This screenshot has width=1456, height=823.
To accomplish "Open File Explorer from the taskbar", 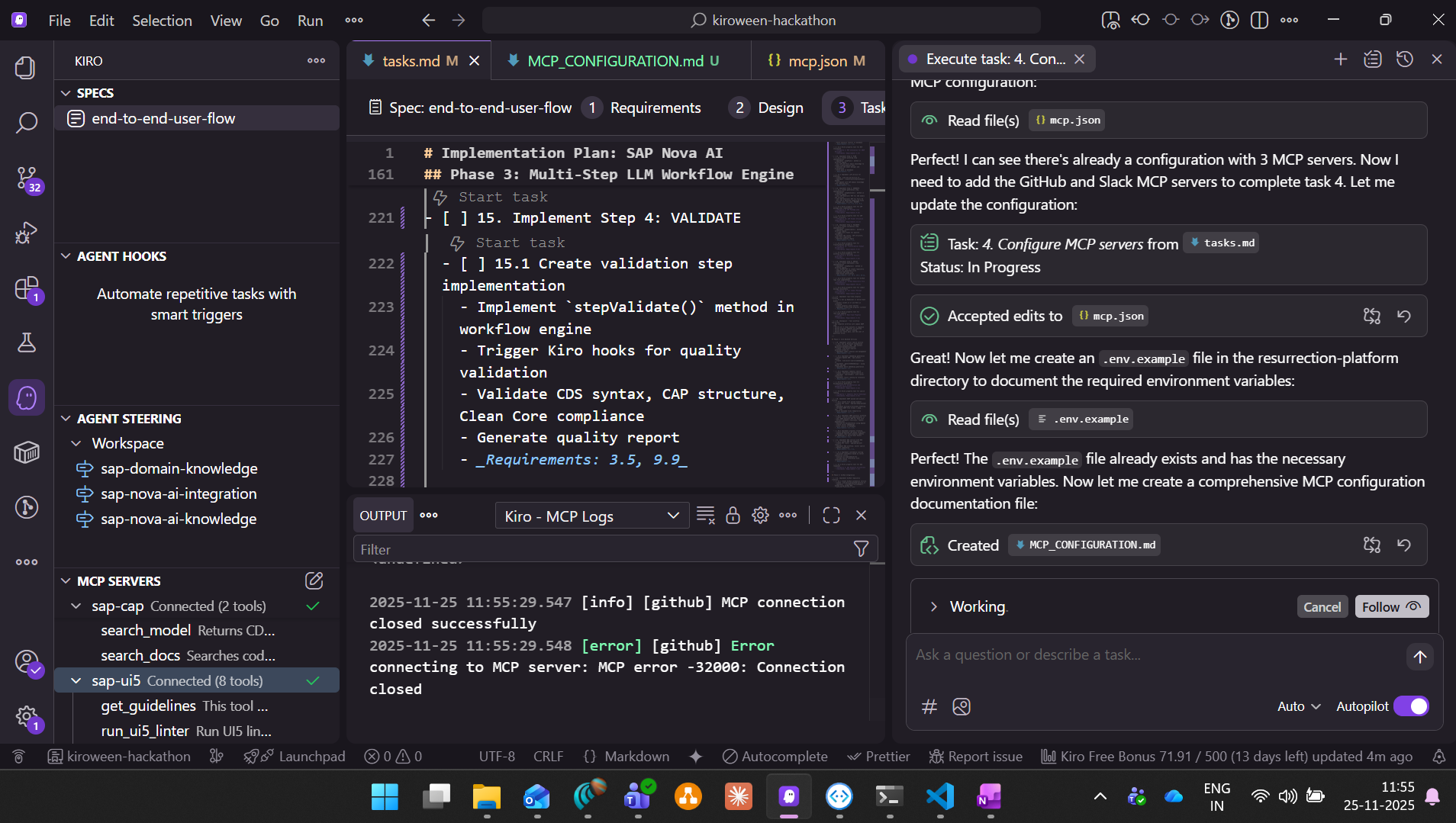I will (x=486, y=797).
